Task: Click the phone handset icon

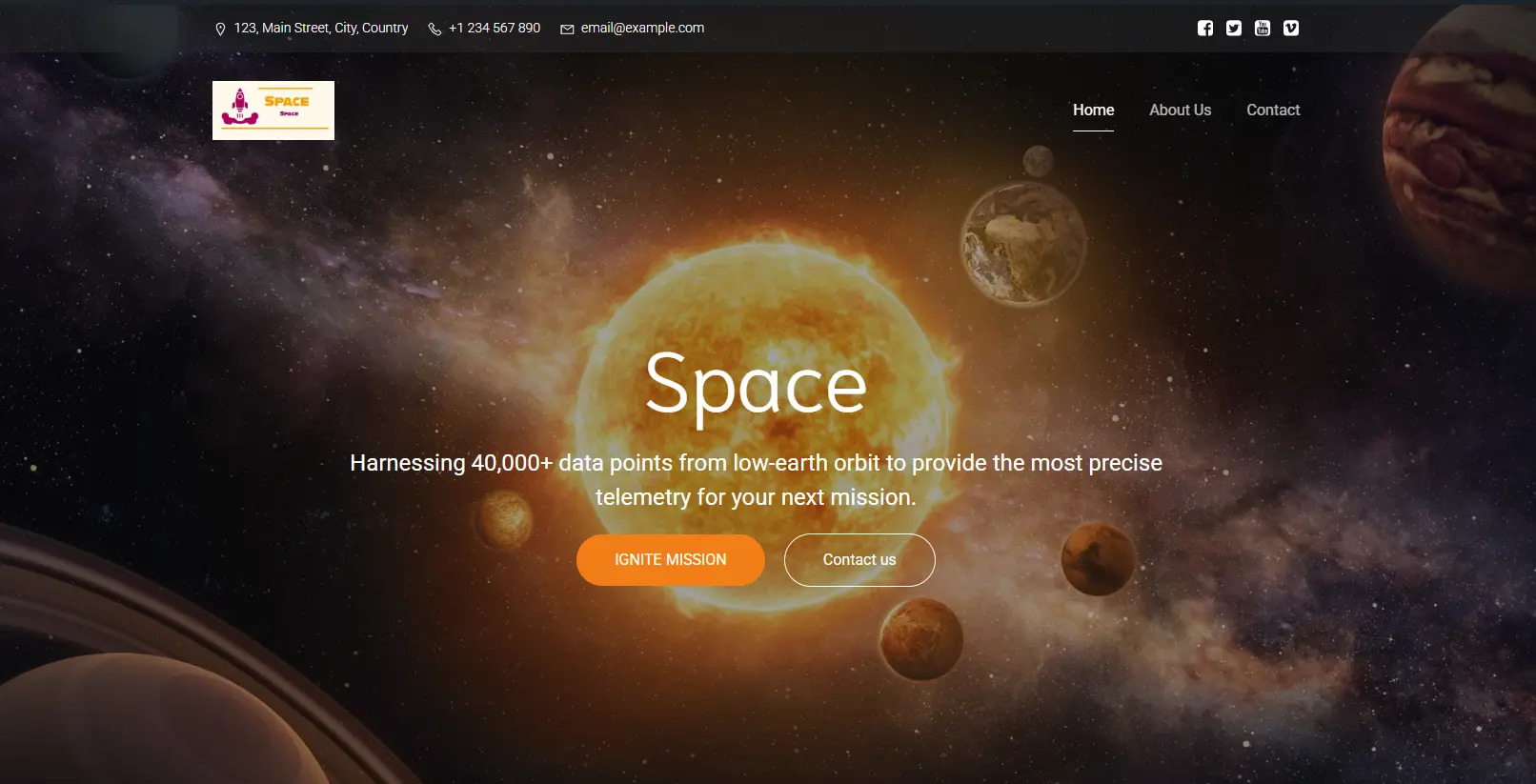Action: pyautogui.click(x=435, y=29)
